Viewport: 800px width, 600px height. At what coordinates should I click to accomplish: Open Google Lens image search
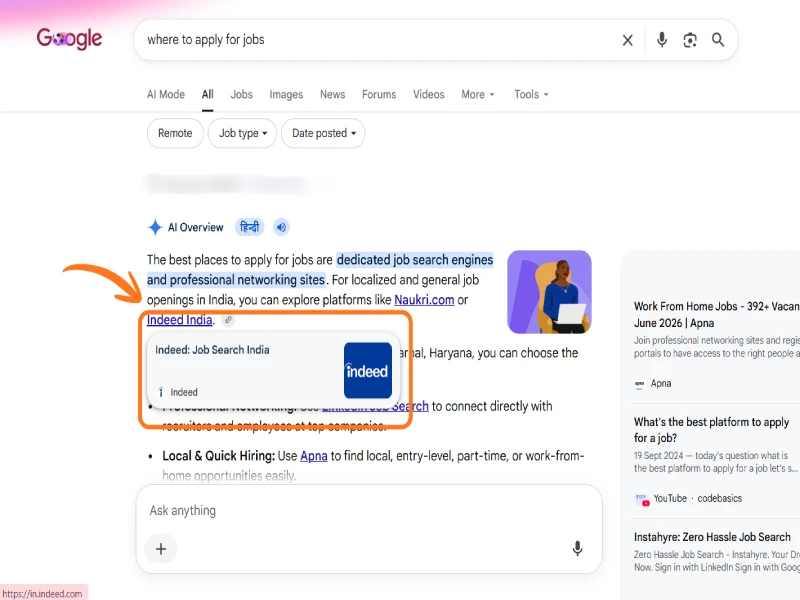coord(690,40)
